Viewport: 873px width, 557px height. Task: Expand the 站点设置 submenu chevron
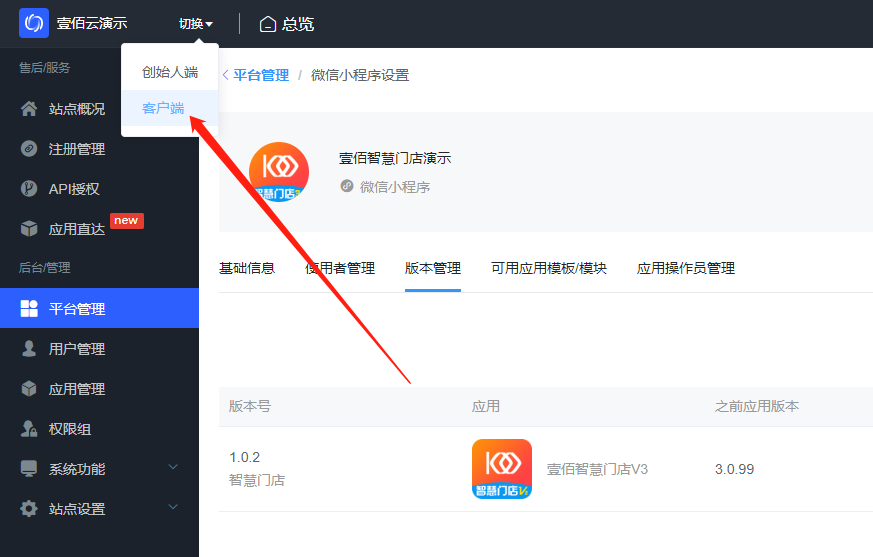click(x=173, y=507)
